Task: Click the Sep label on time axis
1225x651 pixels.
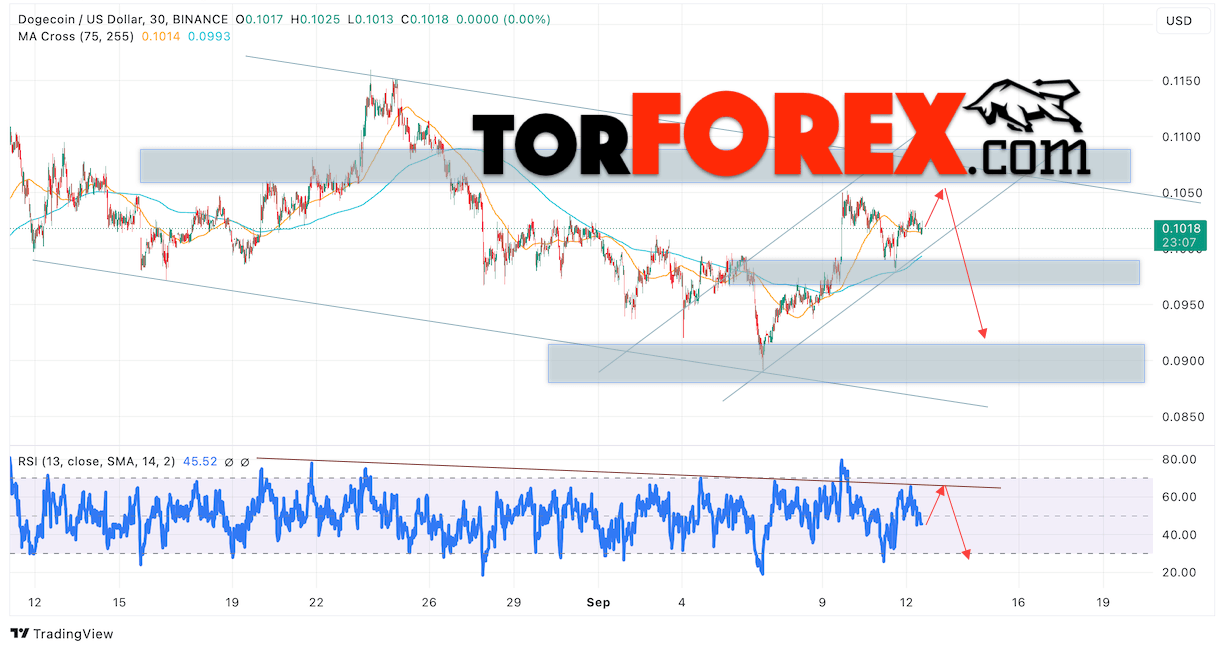Action: click(598, 603)
